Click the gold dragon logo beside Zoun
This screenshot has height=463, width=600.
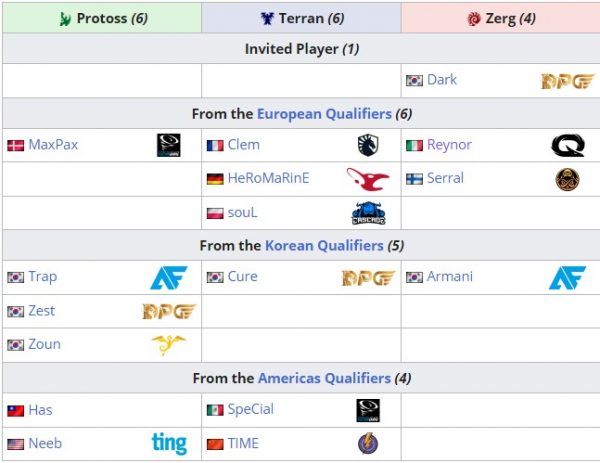pos(169,344)
